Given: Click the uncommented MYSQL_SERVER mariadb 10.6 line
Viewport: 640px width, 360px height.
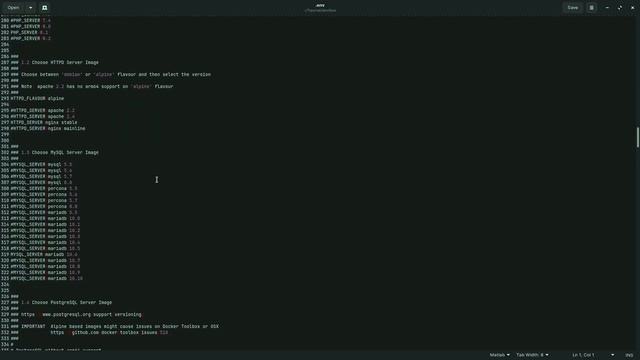Looking at the screenshot, I should [44, 254].
